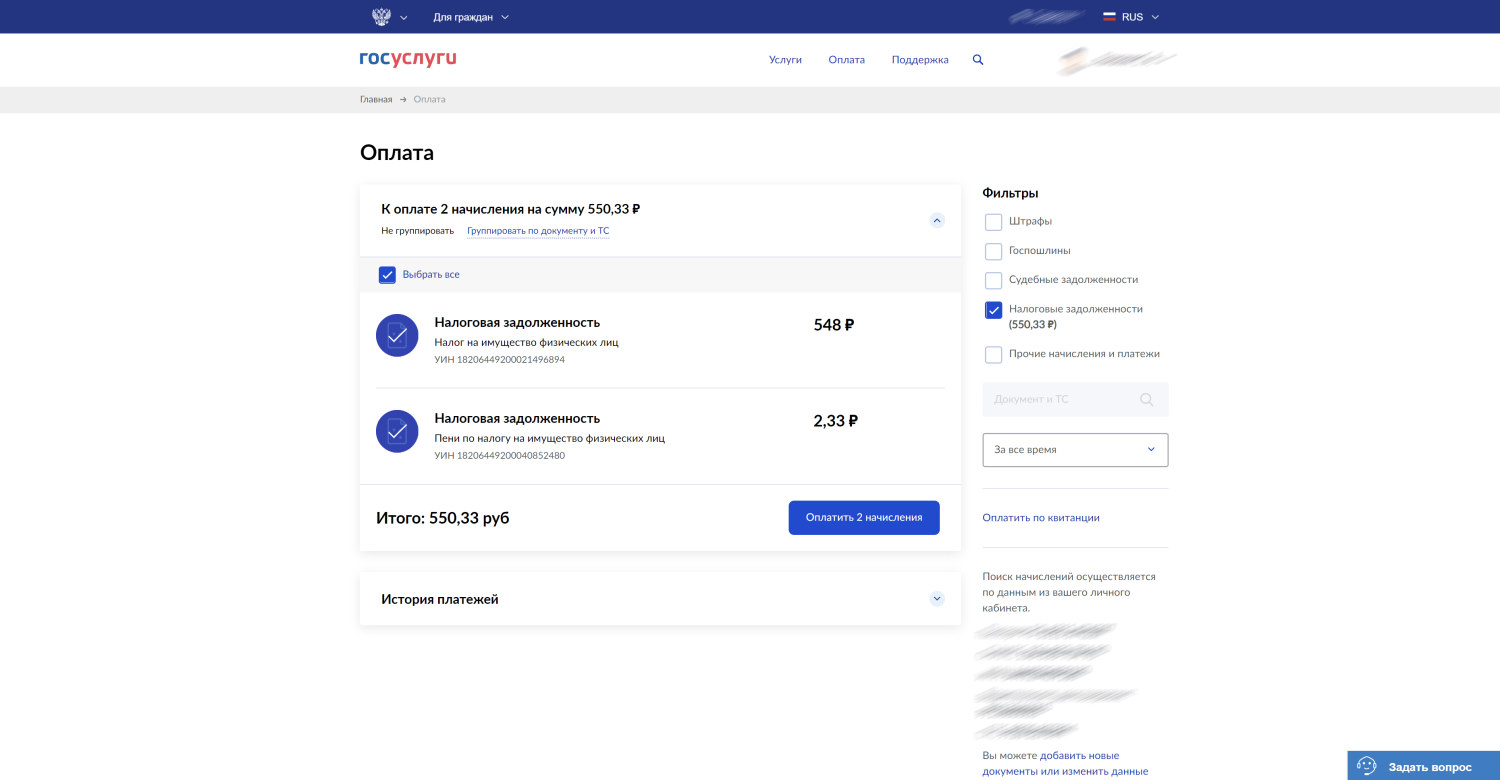Follow the "Оплатить по квитанции" link
This screenshot has width=1500, height=780.
[x=1041, y=518]
